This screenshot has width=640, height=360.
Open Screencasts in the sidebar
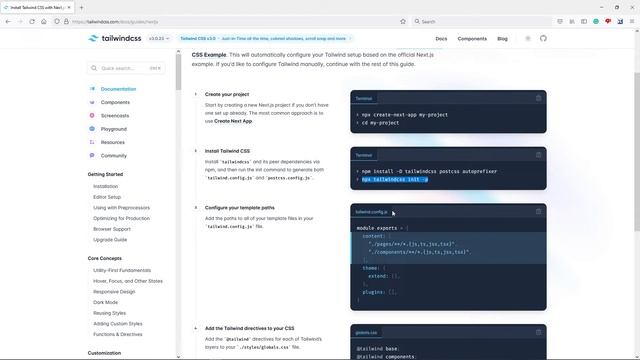(115, 116)
